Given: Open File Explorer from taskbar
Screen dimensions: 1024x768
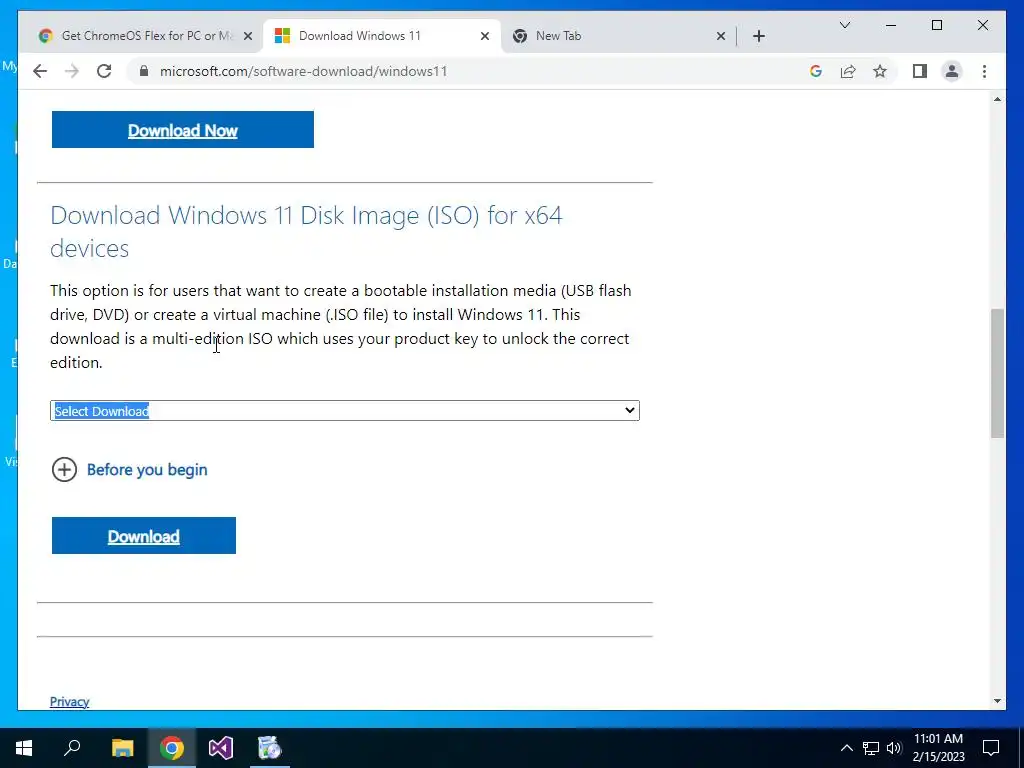Looking at the screenshot, I should tap(122, 748).
